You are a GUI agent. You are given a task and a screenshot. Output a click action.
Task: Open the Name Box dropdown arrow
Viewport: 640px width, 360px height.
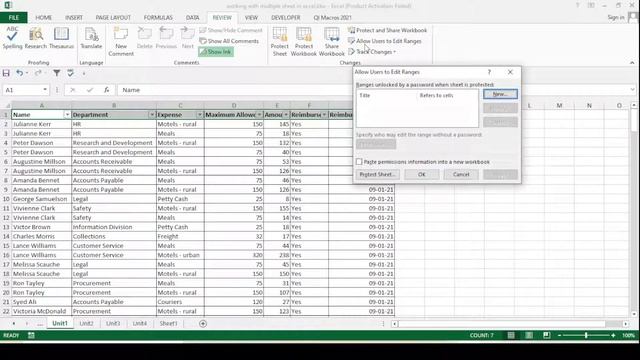[x=45, y=90]
